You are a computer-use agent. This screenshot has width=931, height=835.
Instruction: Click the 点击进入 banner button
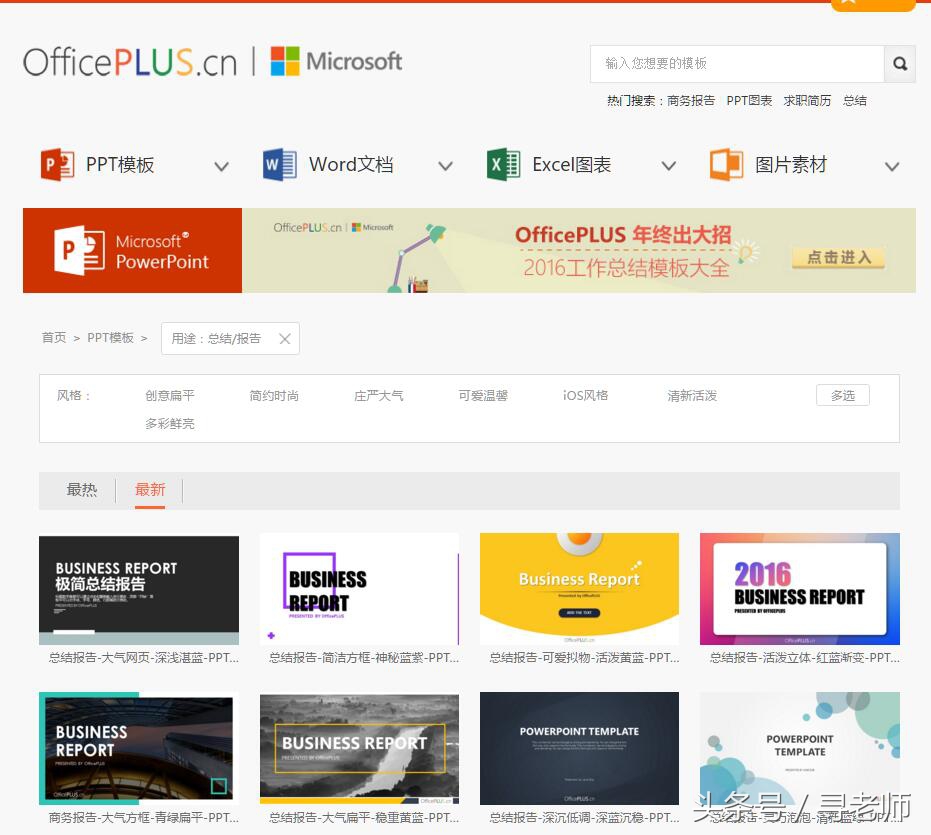tap(838, 257)
